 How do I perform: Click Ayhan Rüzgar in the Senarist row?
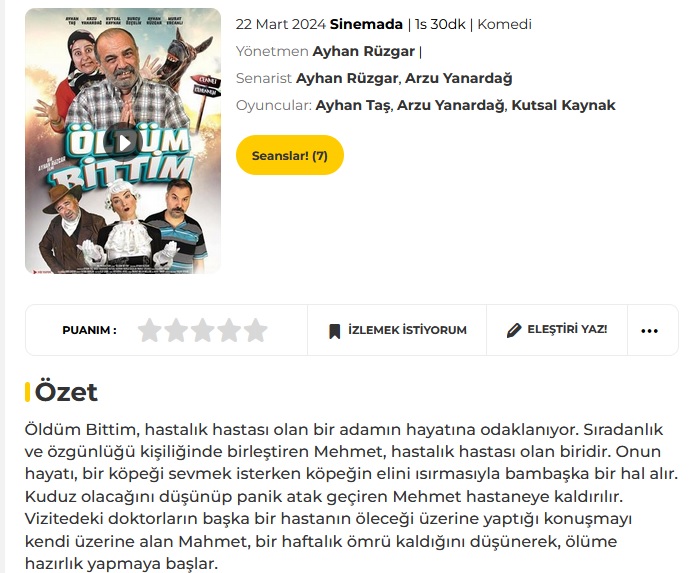coord(347,79)
